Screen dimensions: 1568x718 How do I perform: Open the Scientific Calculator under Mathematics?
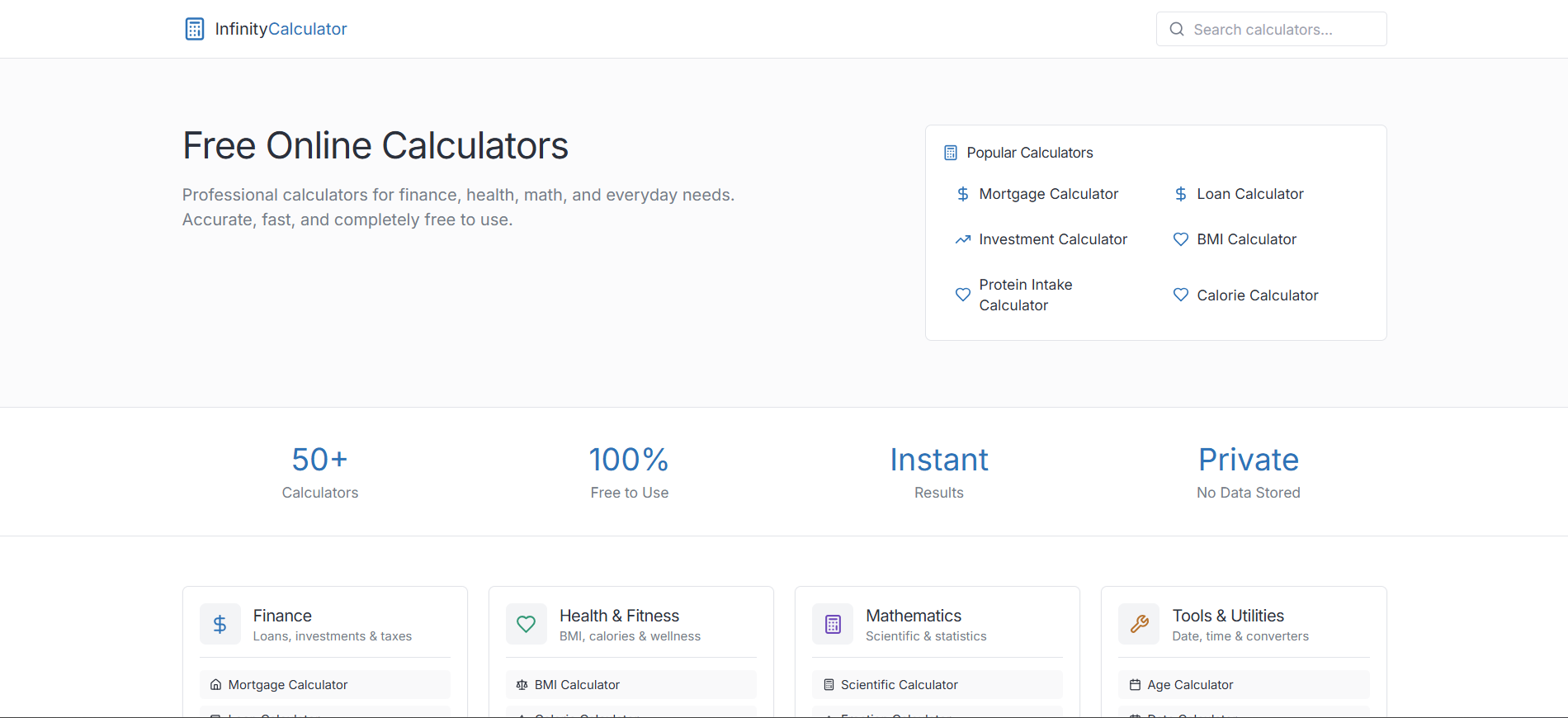(899, 684)
